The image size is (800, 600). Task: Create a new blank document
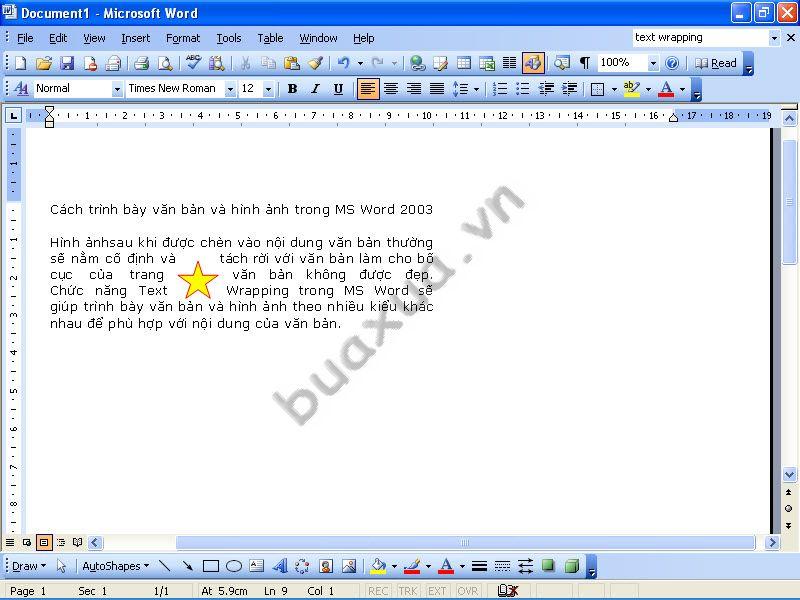tap(20, 63)
